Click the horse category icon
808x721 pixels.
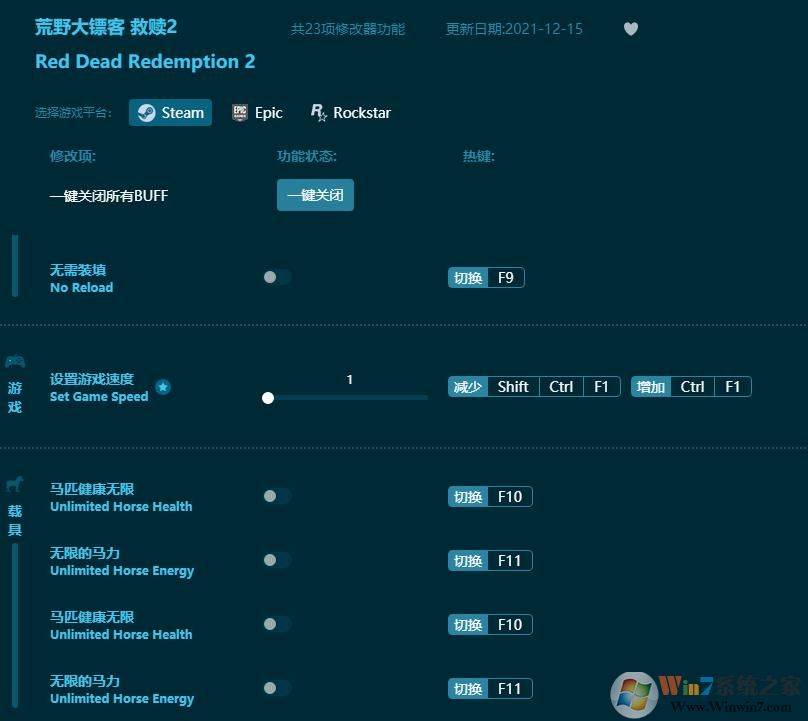point(15,484)
